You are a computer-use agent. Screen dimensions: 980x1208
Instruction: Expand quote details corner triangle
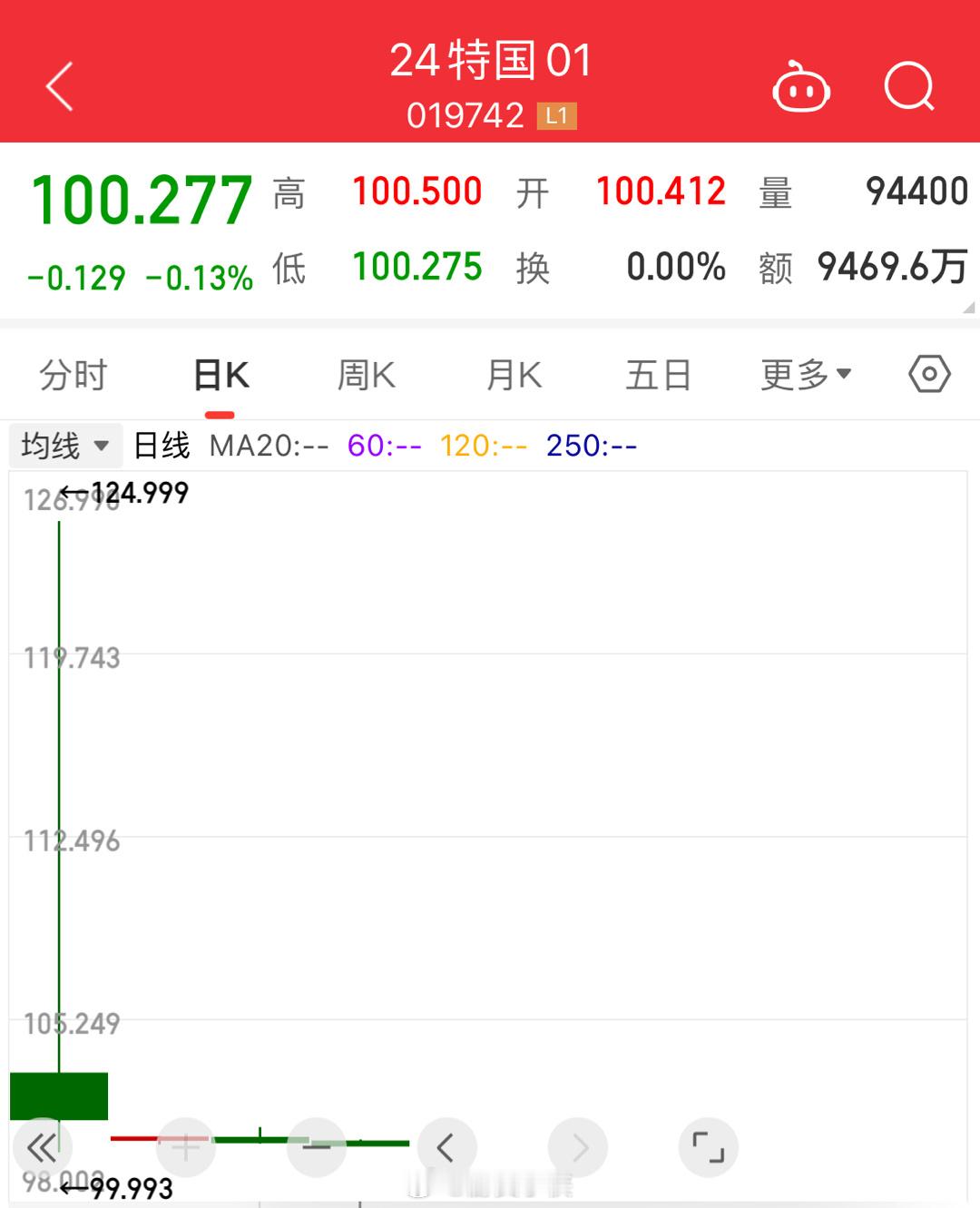[x=968, y=307]
